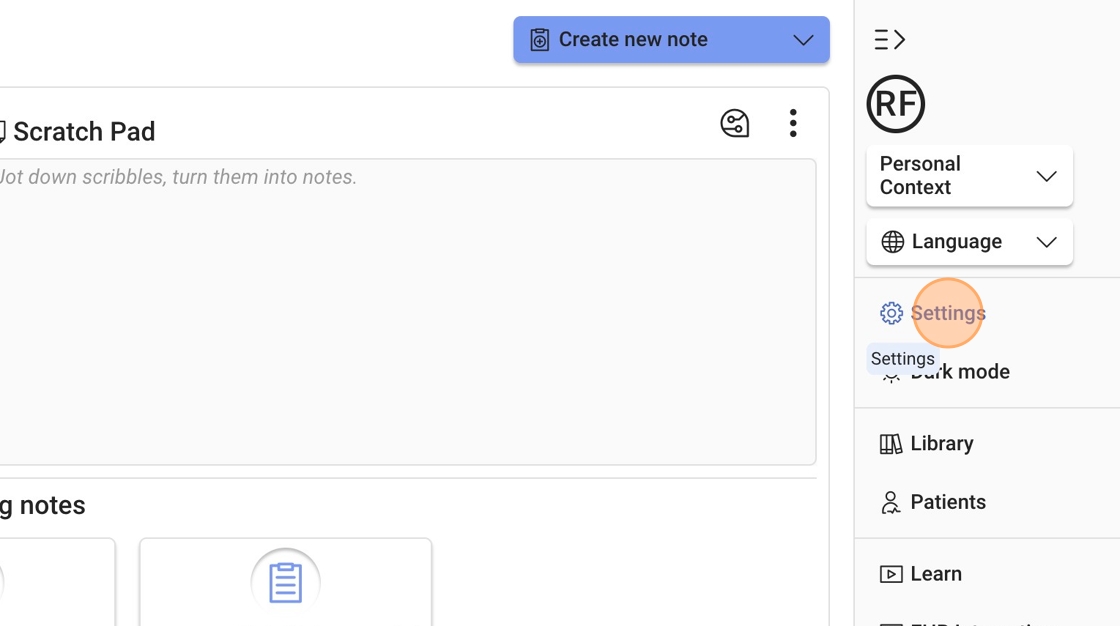Click the Library books icon
Screen dimensions: 1120x626
point(890,444)
